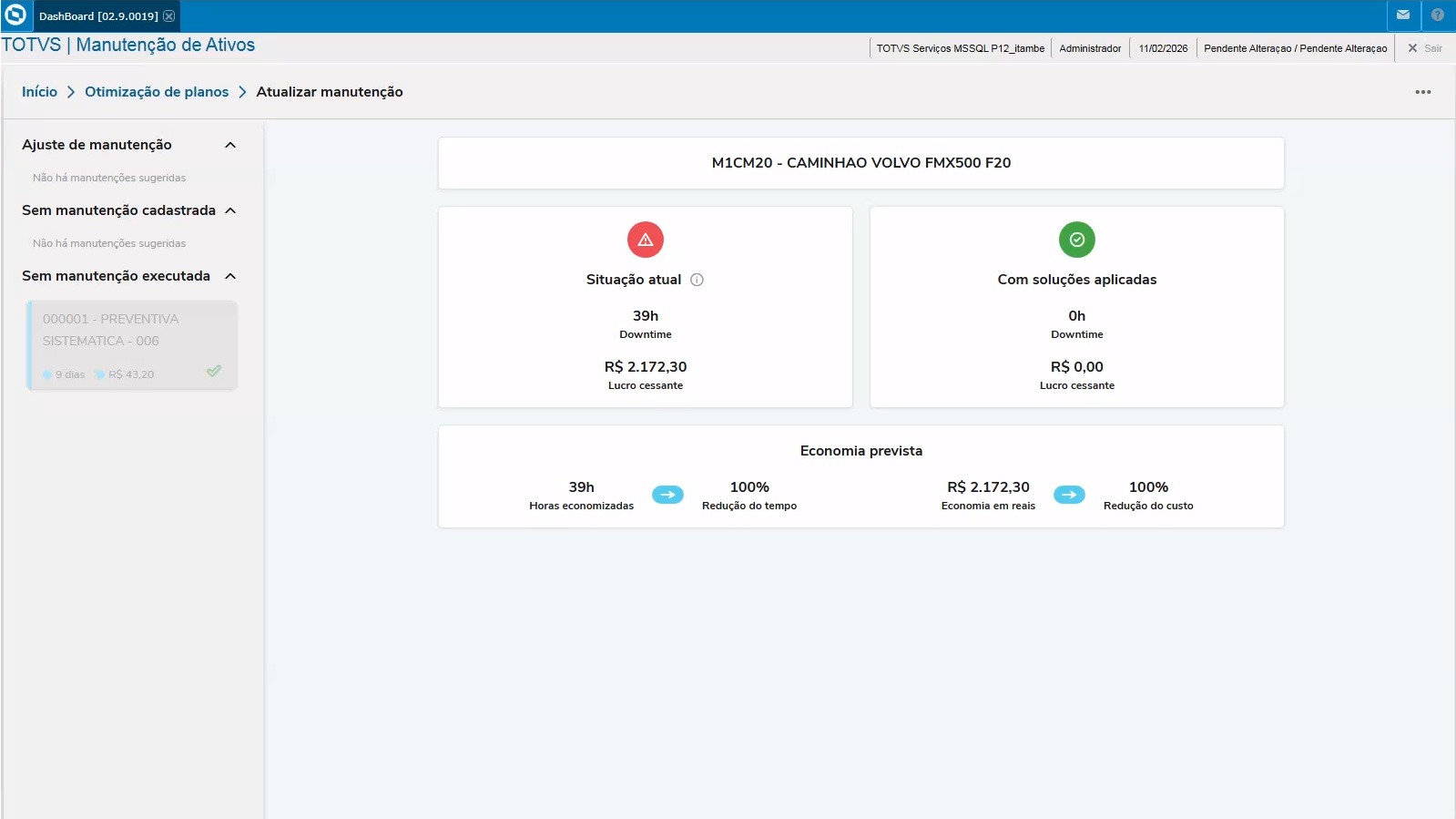Navigate to Otimização de planos breadcrumb
Image resolution: width=1456 pixels, height=819 pixels.
(x=157, y=92)
